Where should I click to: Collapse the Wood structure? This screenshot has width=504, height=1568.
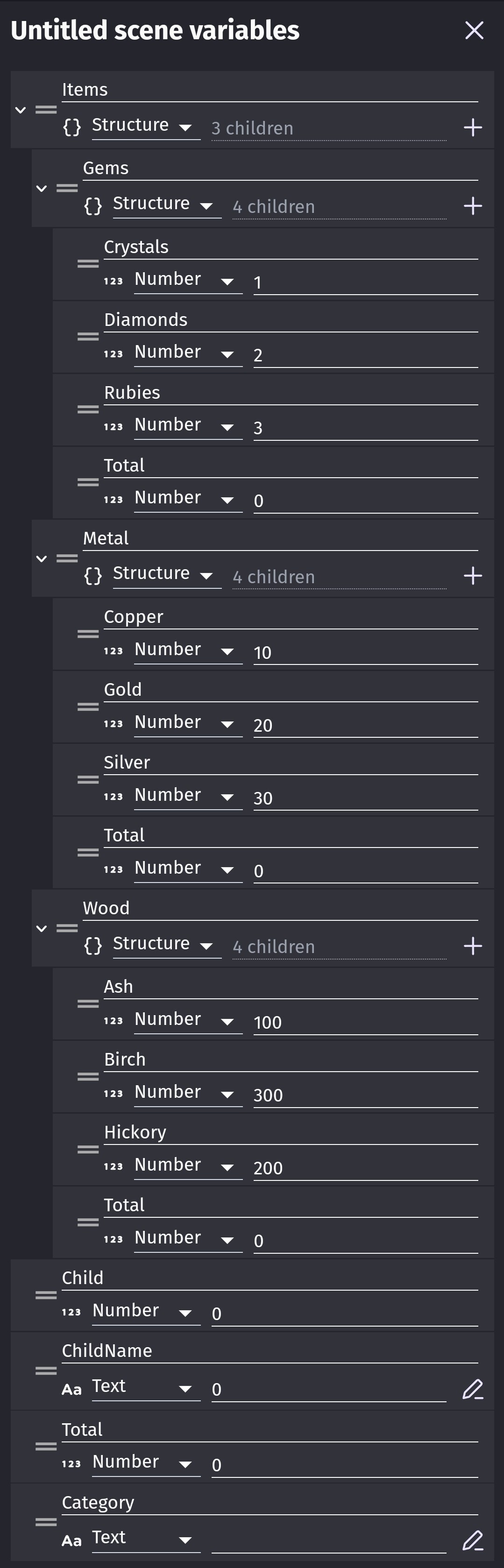pyautogui.click(x=42, y=928)
